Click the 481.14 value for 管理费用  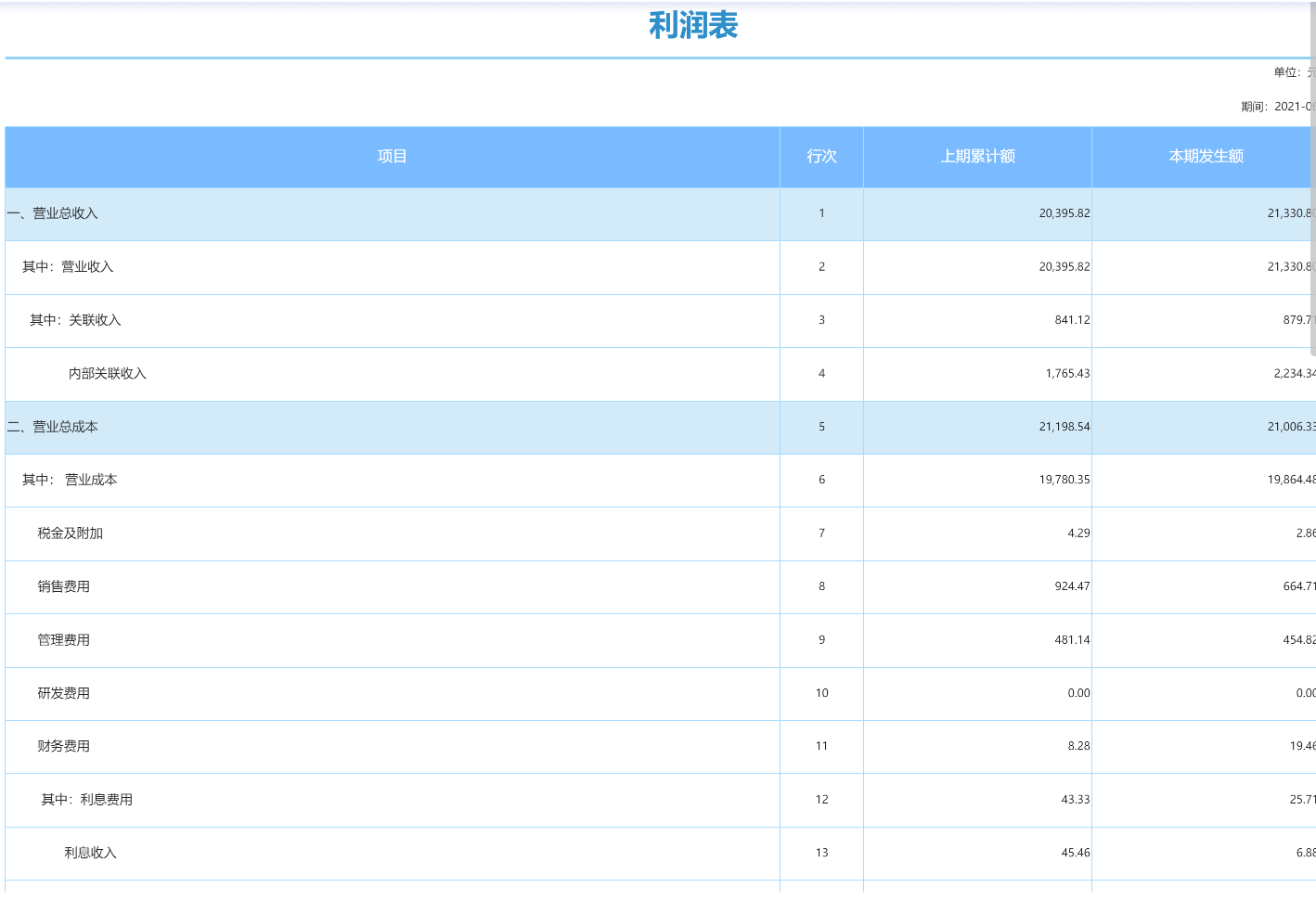[x=1072, y=640]
